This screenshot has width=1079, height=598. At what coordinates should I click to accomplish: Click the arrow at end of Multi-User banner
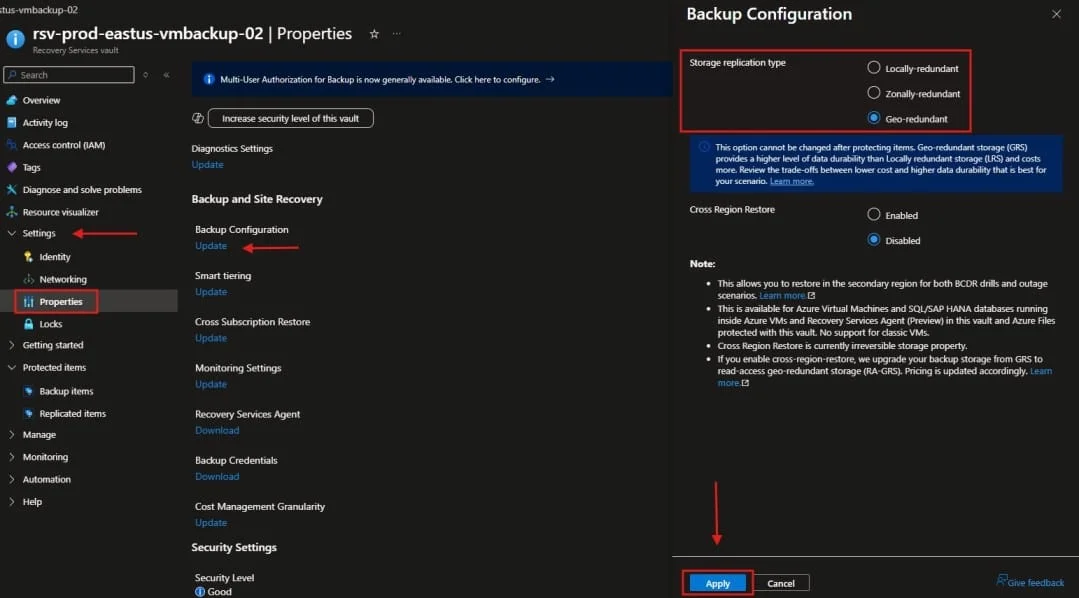click(550, 79)
